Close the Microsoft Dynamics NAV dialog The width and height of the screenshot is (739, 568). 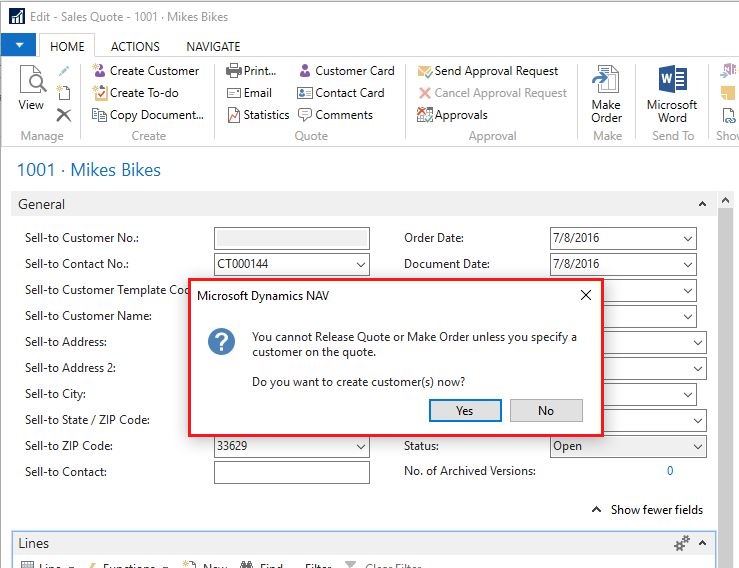(x=586, y=295)
